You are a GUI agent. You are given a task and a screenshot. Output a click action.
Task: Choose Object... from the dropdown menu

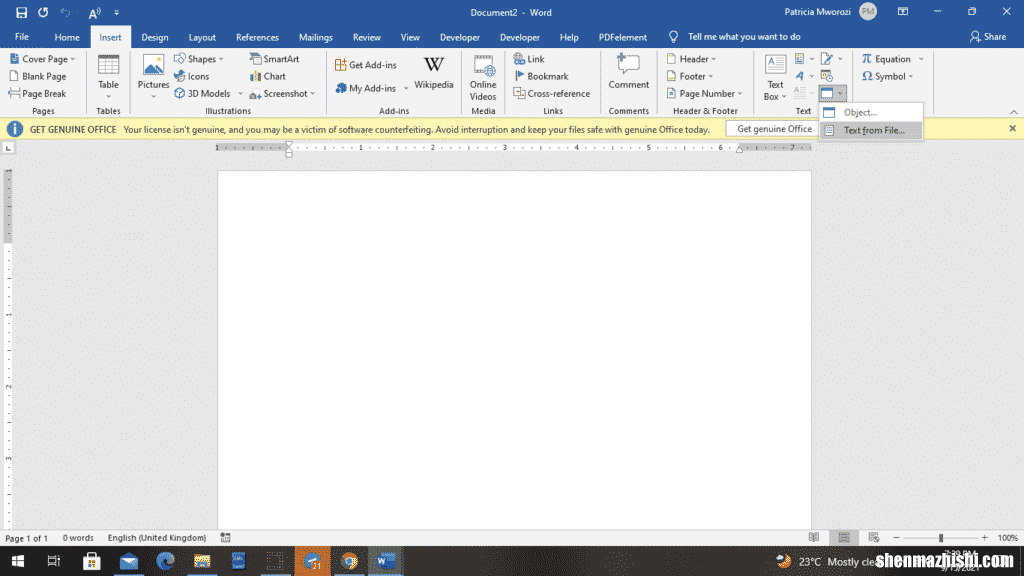coord(871,112)
